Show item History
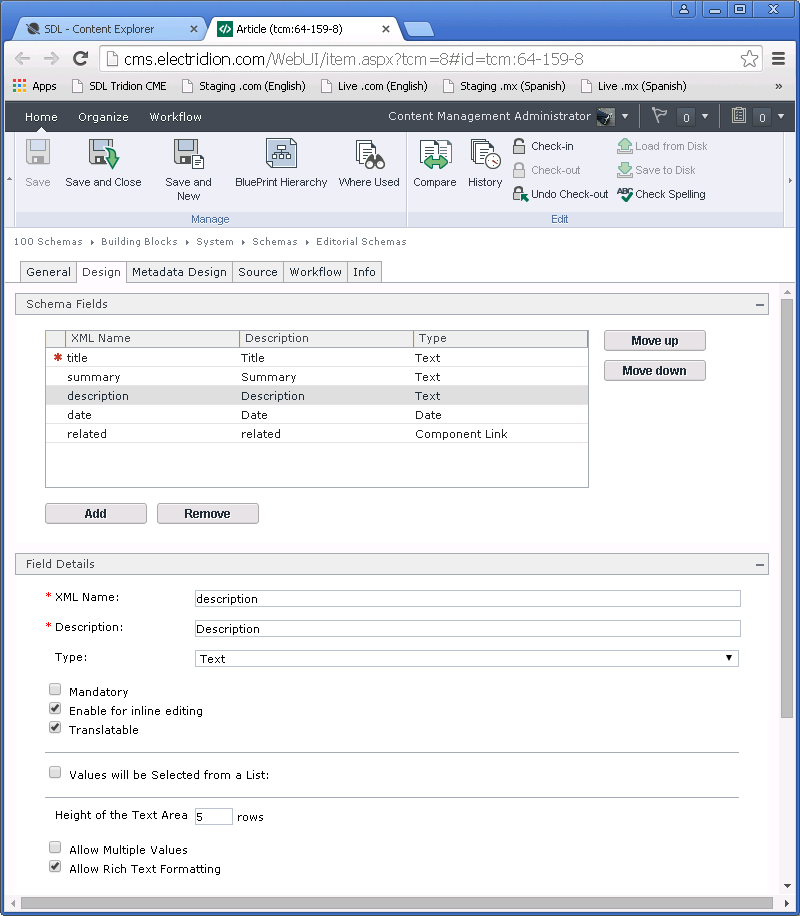The width and height of the screenshot is (800, 916). point(485,154)
